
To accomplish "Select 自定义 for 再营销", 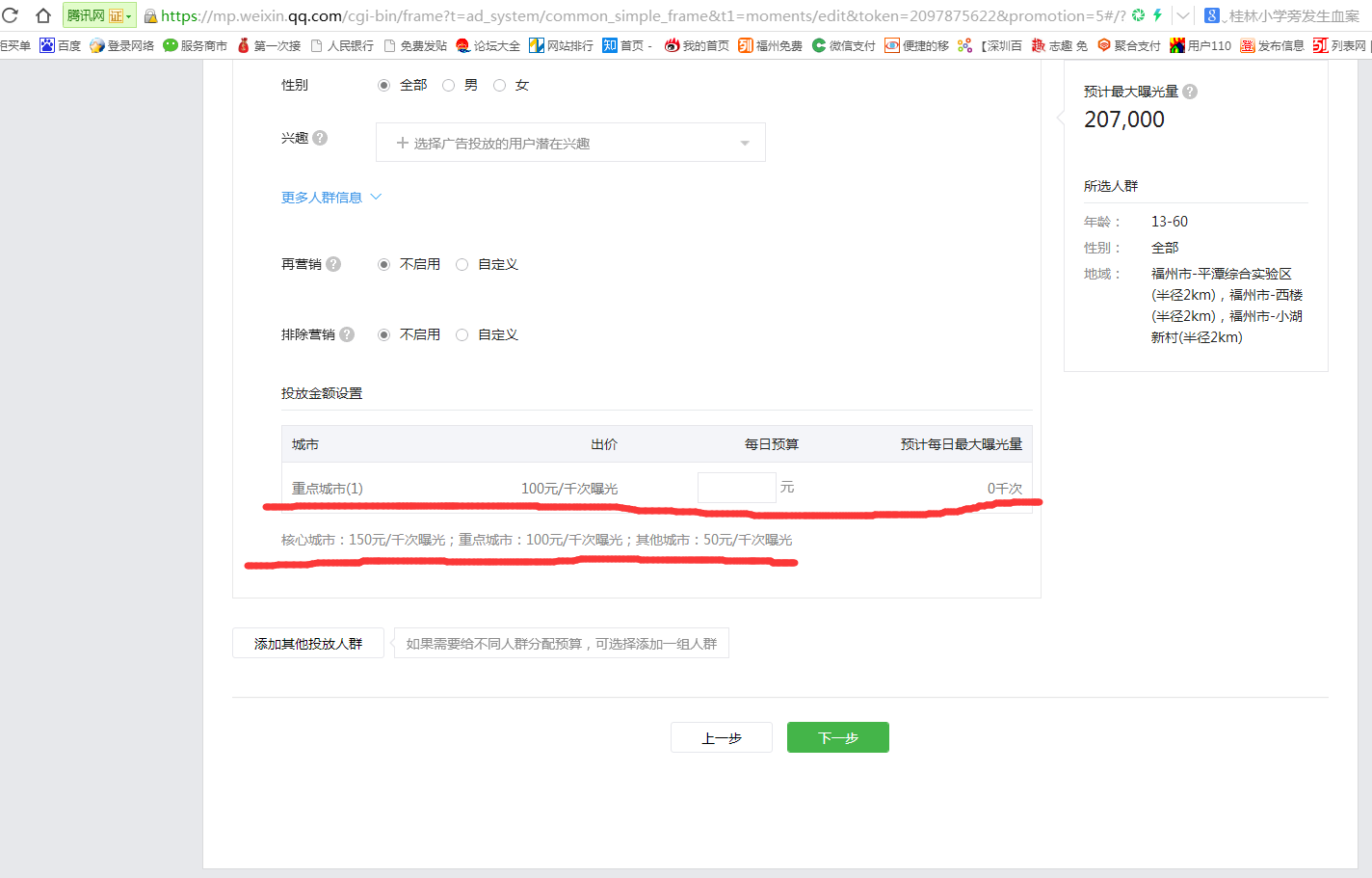I will (x=462, y=264).
